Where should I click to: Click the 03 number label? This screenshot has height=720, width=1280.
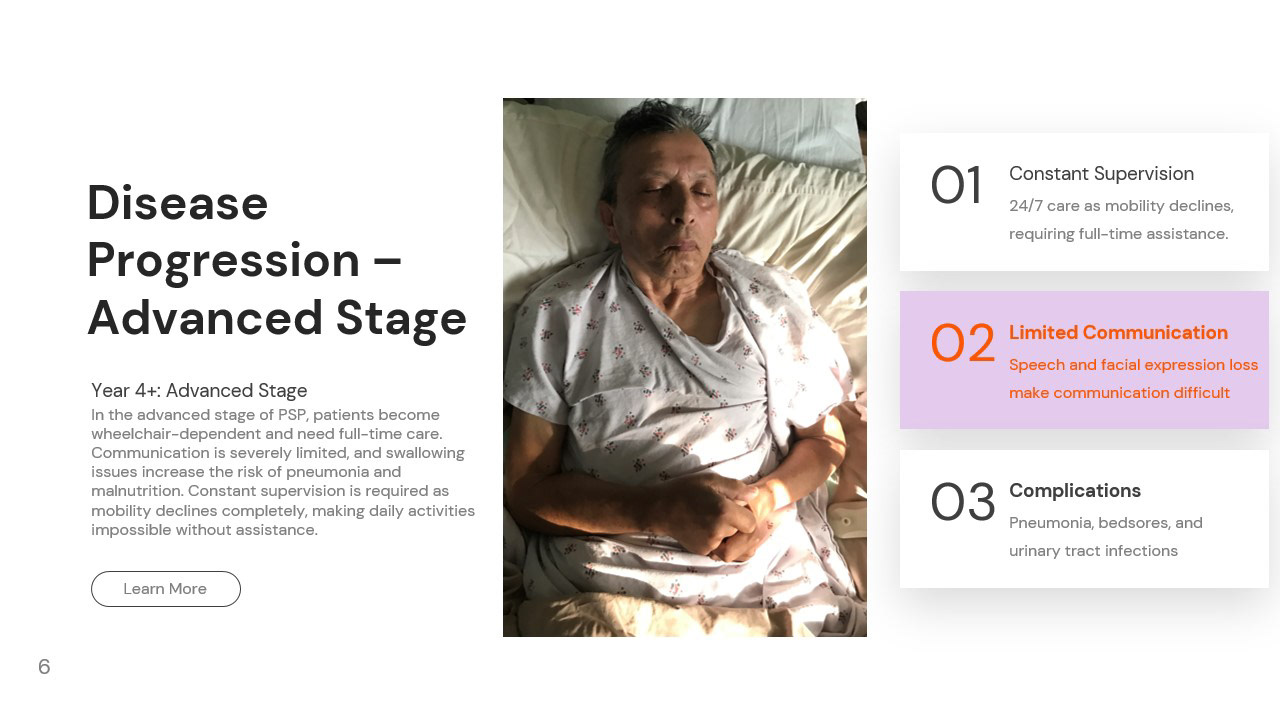click(x=962, y=503)
